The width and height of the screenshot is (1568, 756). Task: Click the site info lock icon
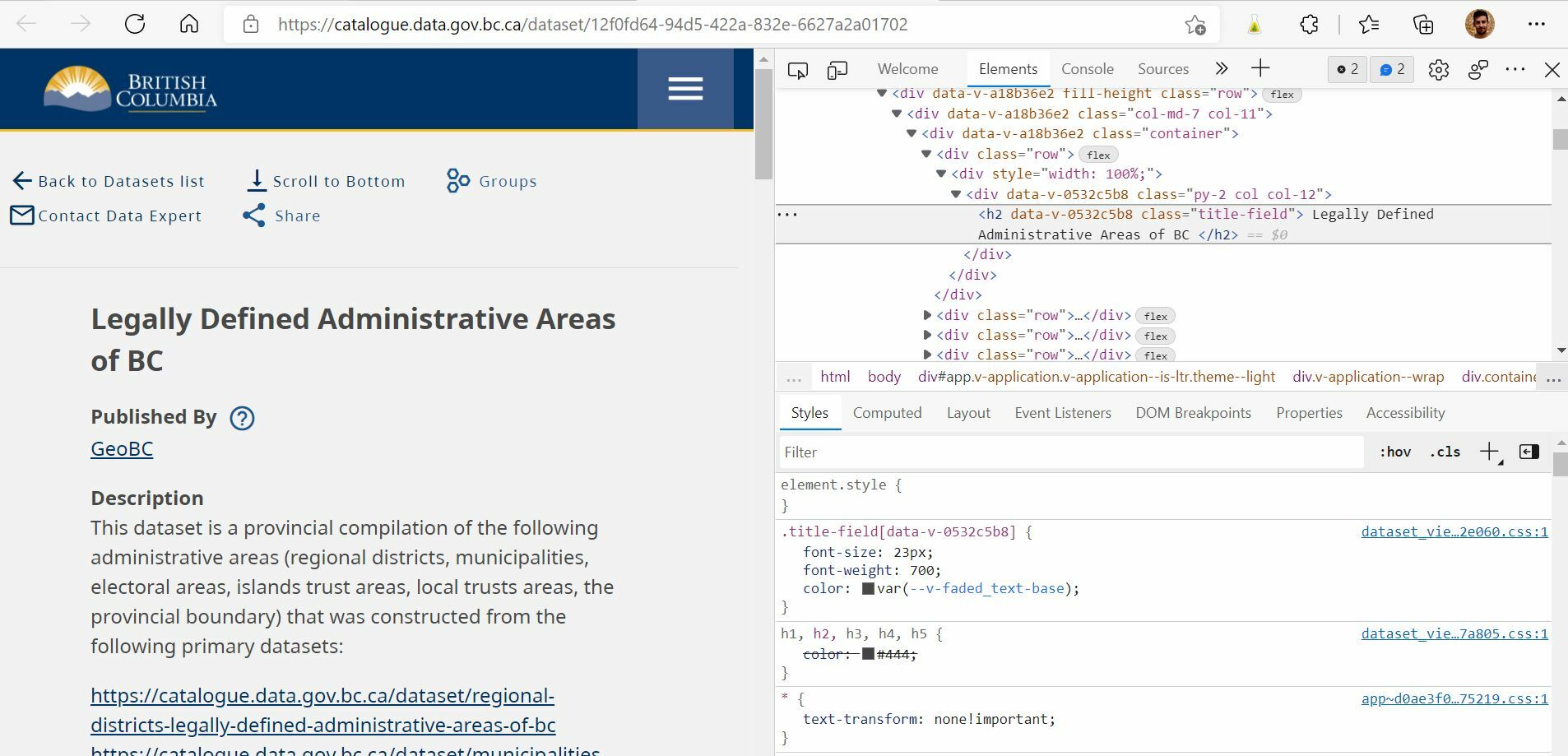251,25
